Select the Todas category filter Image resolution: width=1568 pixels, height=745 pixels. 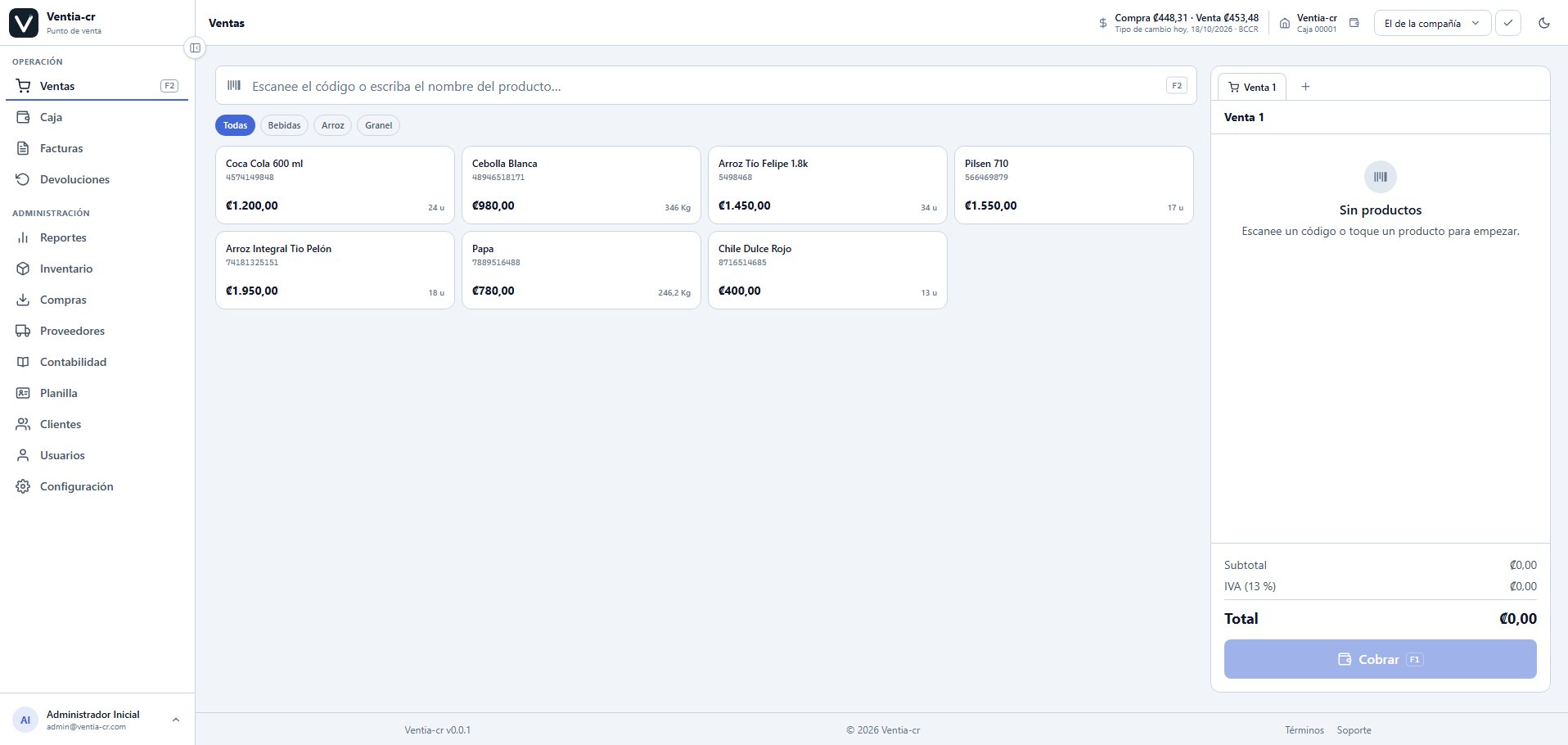pyautogui.click(x=235, y=125)
